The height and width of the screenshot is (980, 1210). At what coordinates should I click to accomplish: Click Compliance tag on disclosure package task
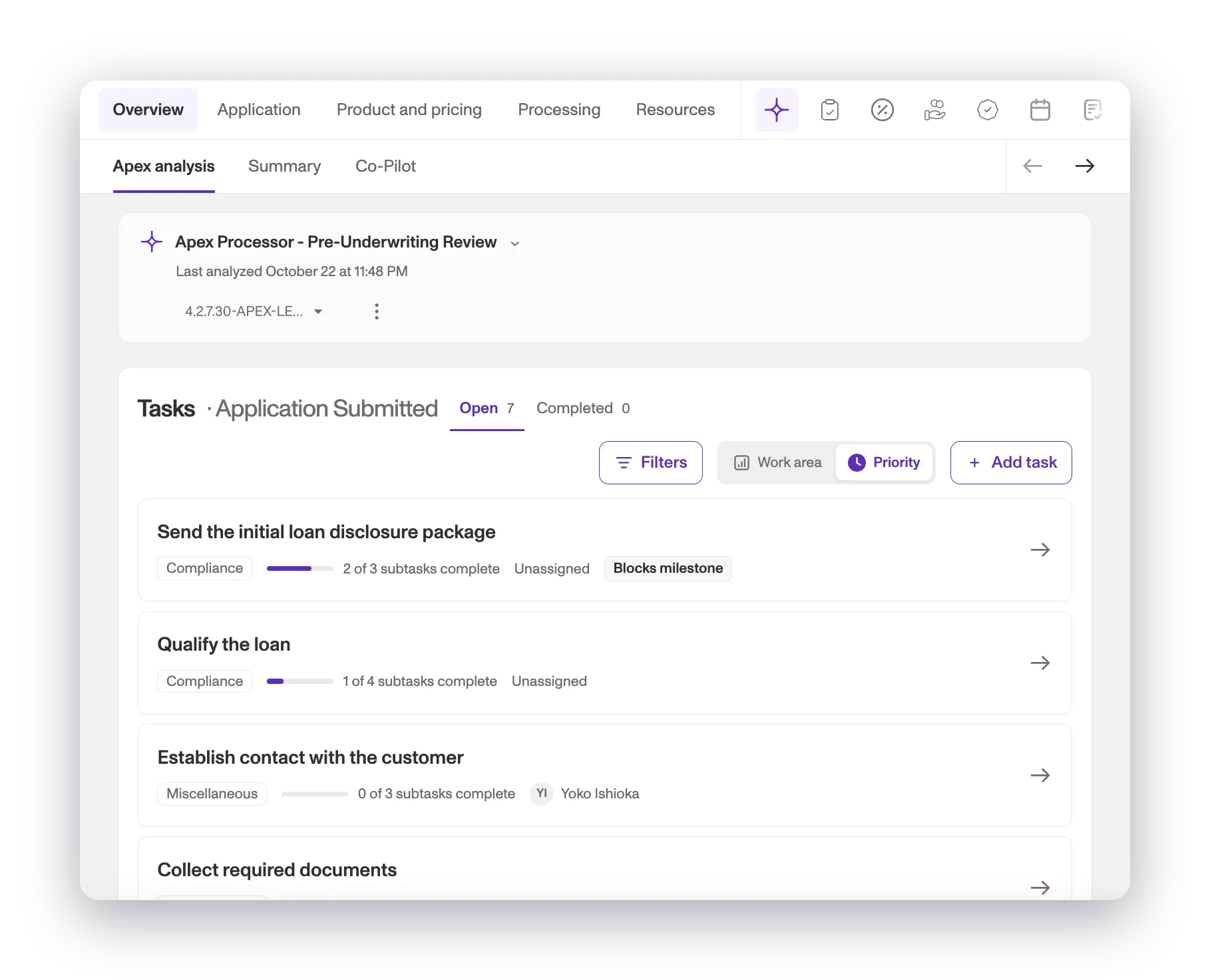click(204, 569)
